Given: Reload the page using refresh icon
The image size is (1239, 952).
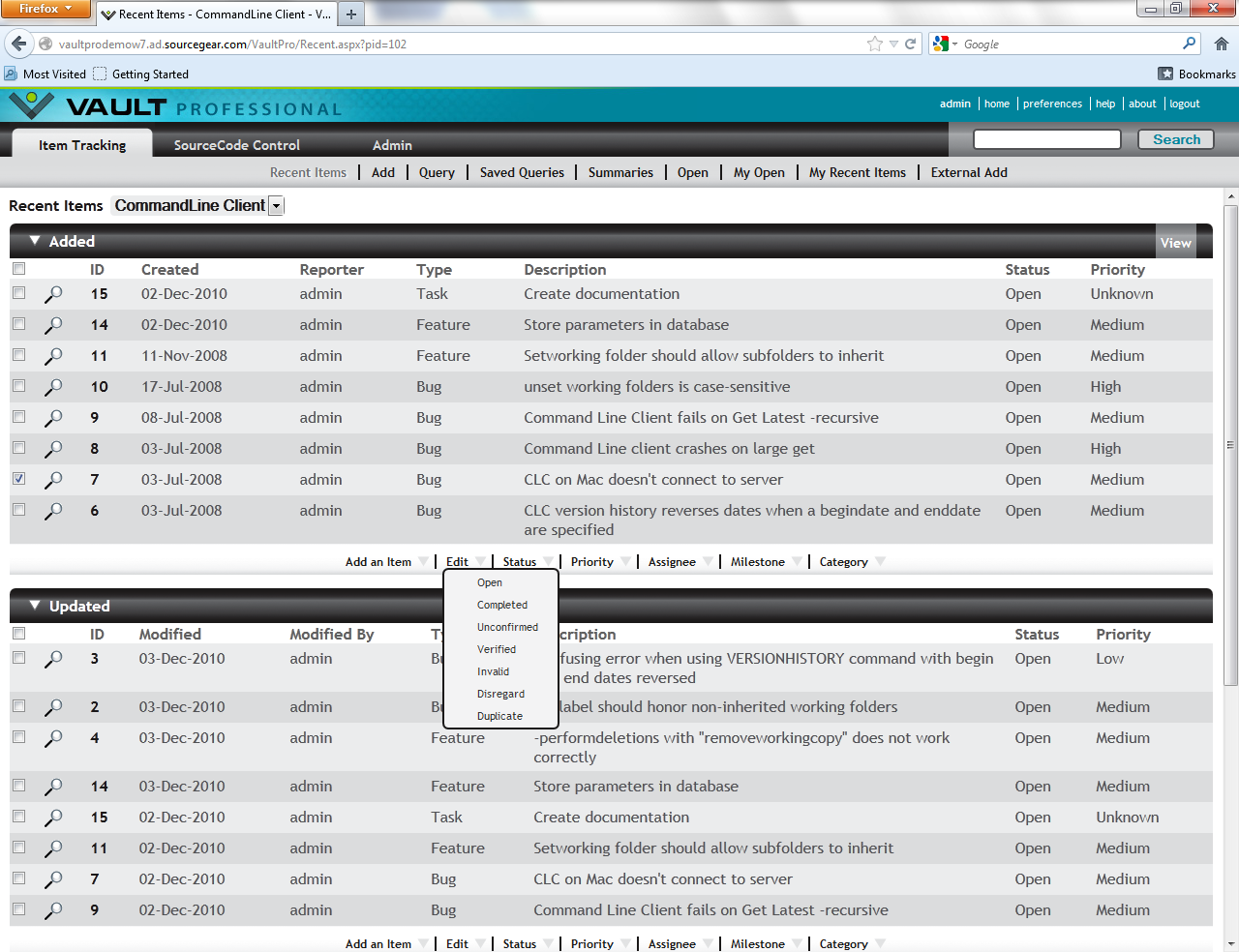Looking at the screenshot, I should tap(910, 44).
